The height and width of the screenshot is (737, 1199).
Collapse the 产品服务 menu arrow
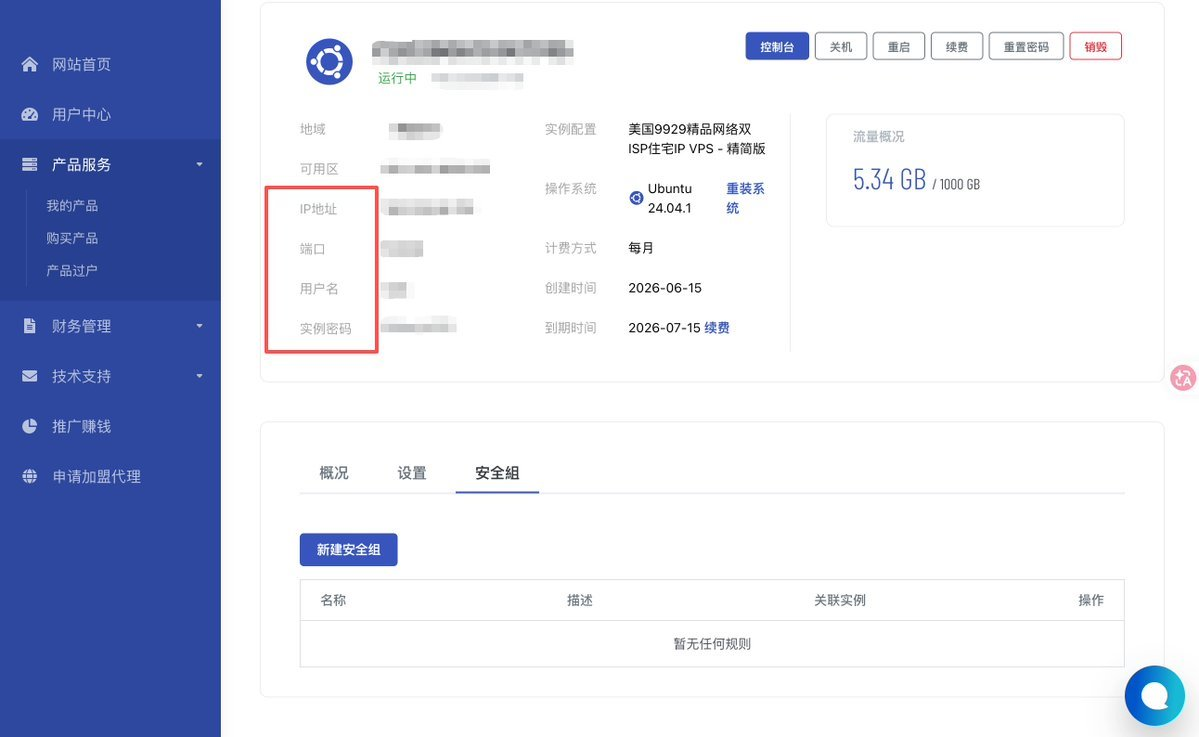click(x=200, y=164)
